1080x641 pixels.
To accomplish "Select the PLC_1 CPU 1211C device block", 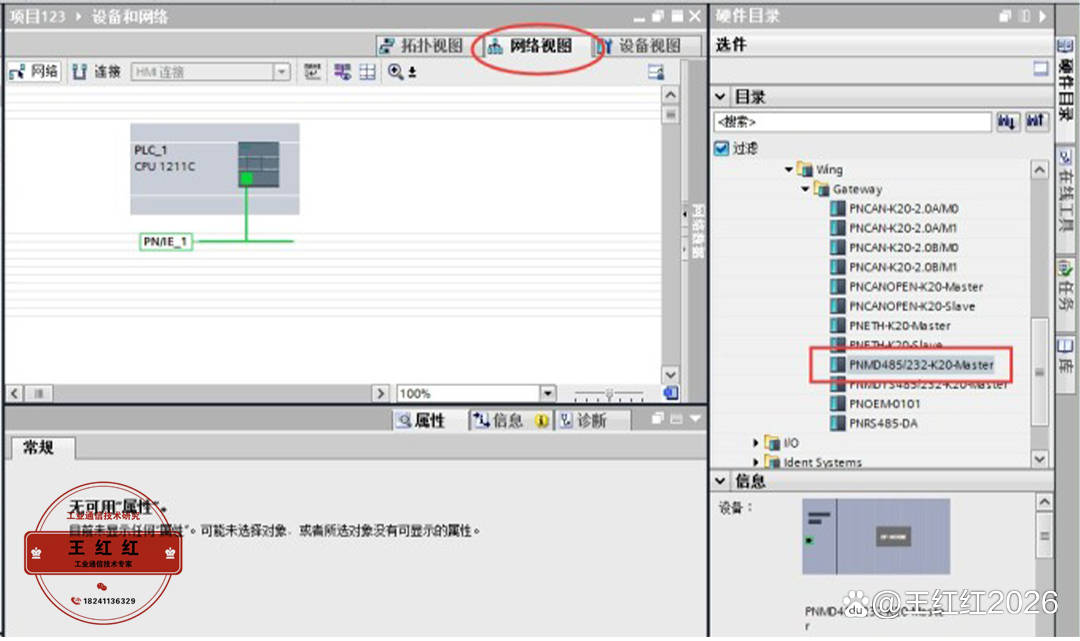I will click(214, 169).
